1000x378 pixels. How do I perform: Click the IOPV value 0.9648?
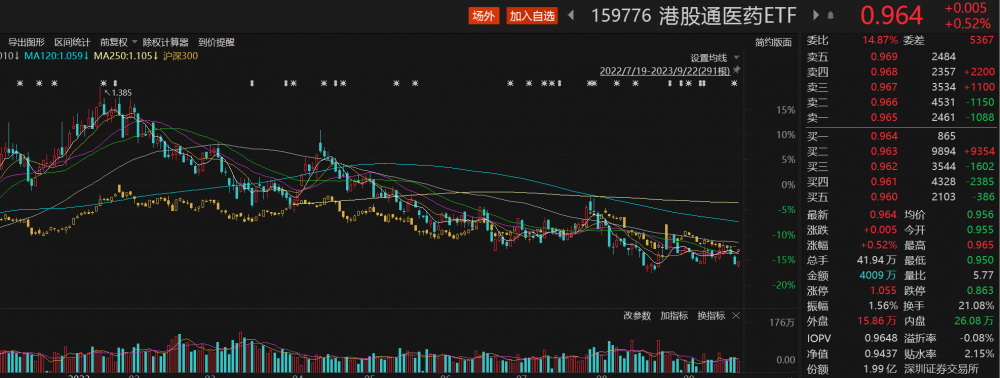coord(881,338)
